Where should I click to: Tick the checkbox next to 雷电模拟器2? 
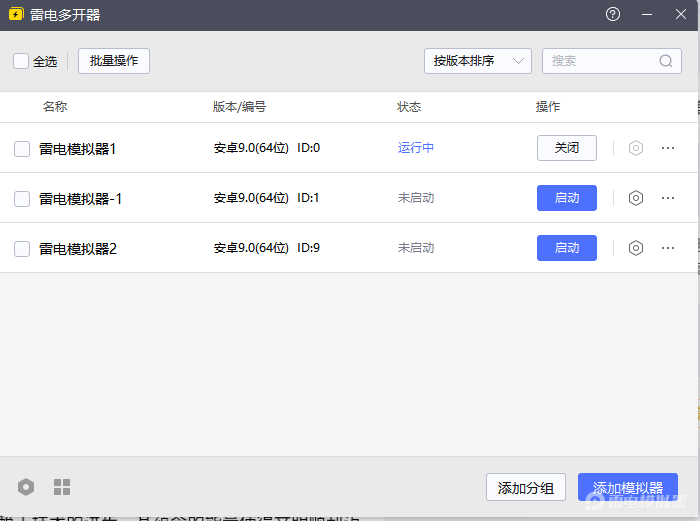pos(22,249)
